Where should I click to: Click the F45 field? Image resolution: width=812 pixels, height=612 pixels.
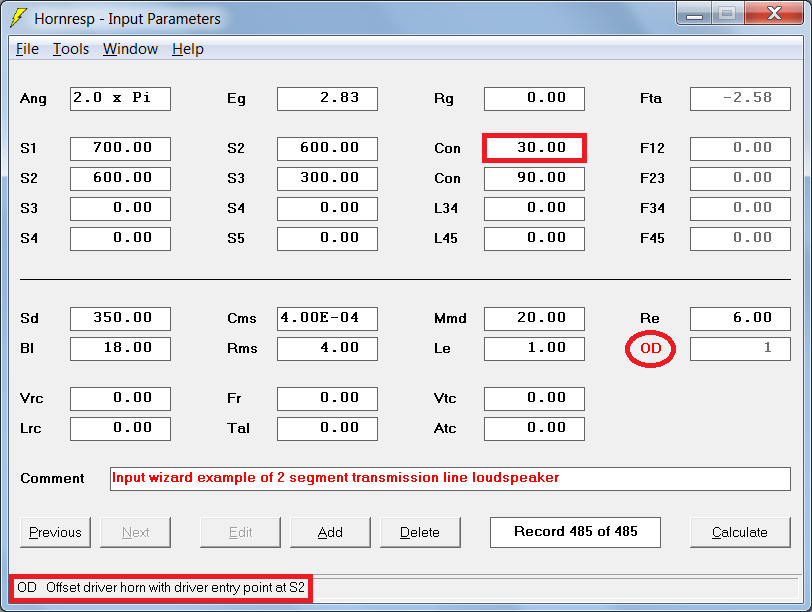[x=741, y=239]
